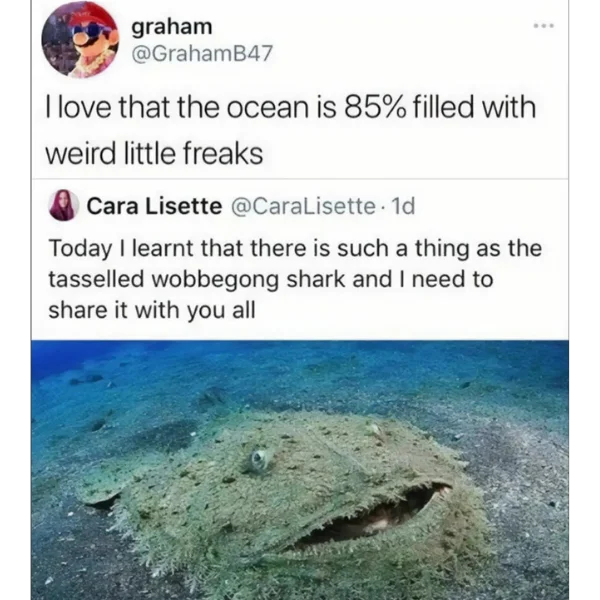Click the 1d timestamp on quoted tweet
Screen dimensions: 600x600
(x=403, y=206)
